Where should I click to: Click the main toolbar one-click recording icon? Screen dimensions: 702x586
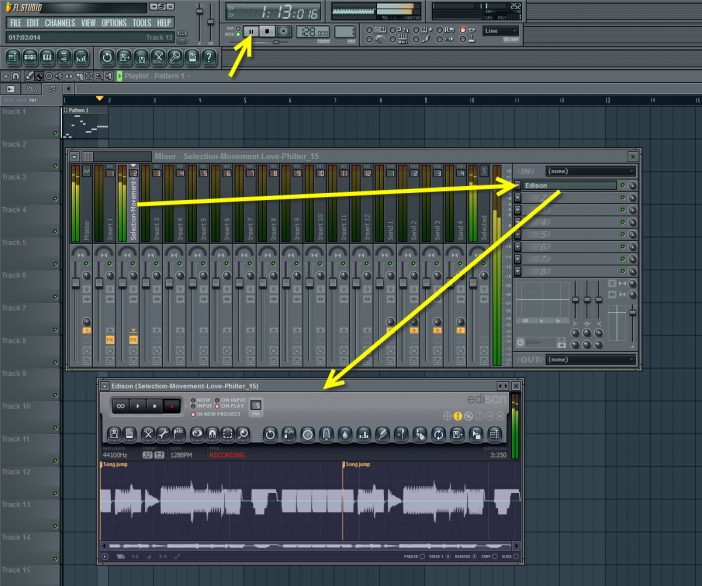tap(141, 57)
